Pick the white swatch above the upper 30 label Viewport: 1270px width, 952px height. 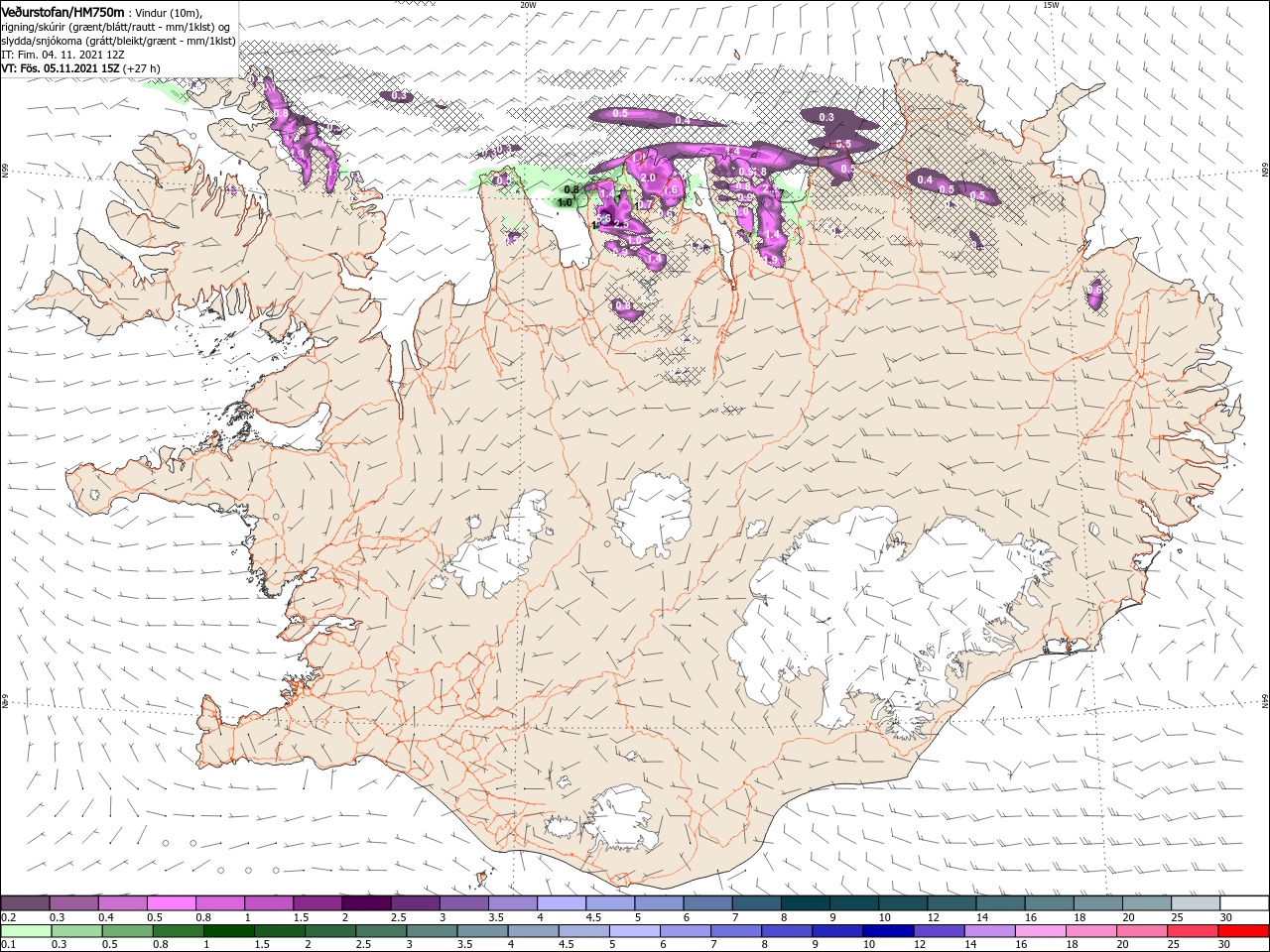[1244, 903]
